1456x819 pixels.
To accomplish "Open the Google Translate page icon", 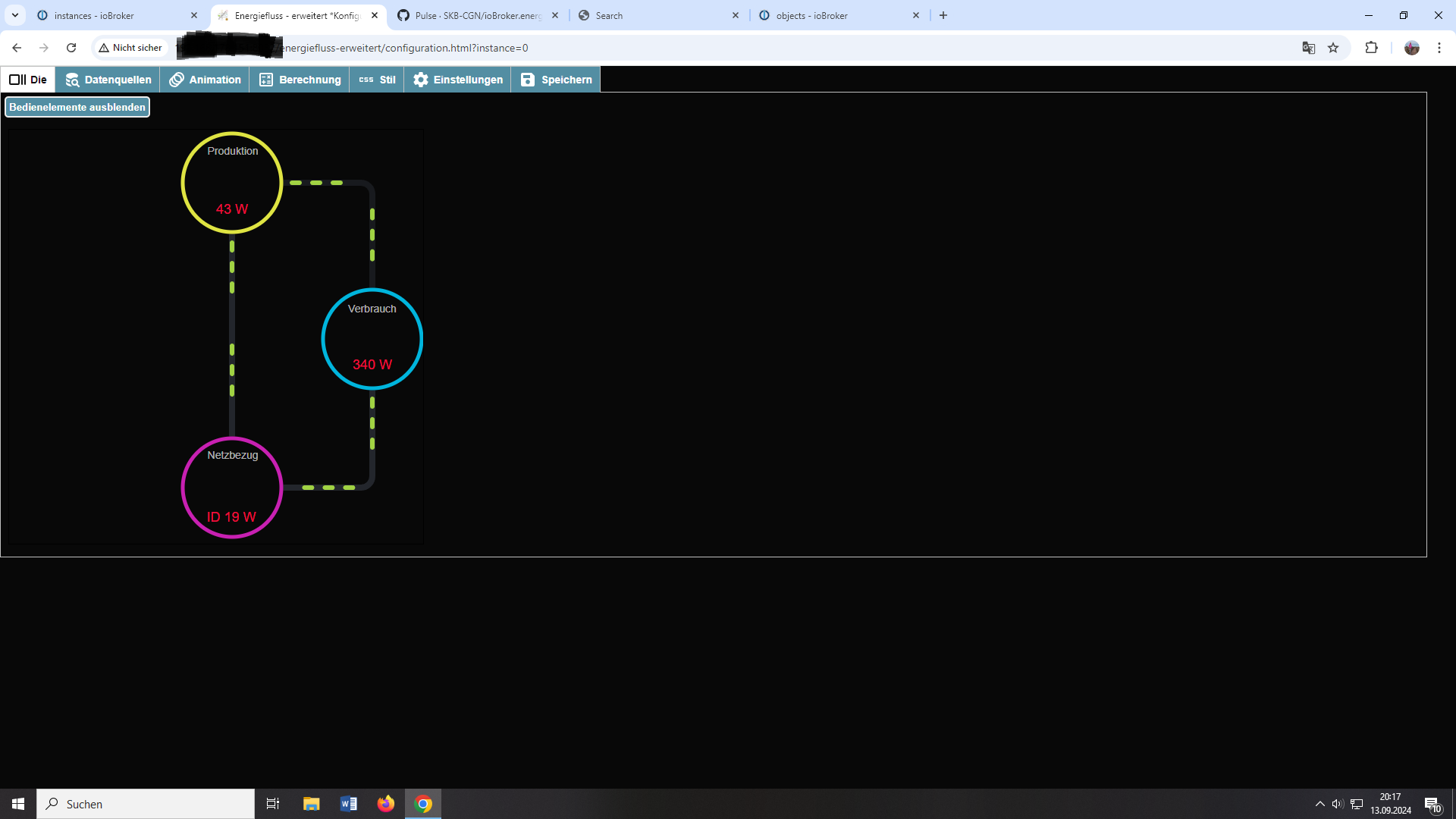I will click(1309, 48).
